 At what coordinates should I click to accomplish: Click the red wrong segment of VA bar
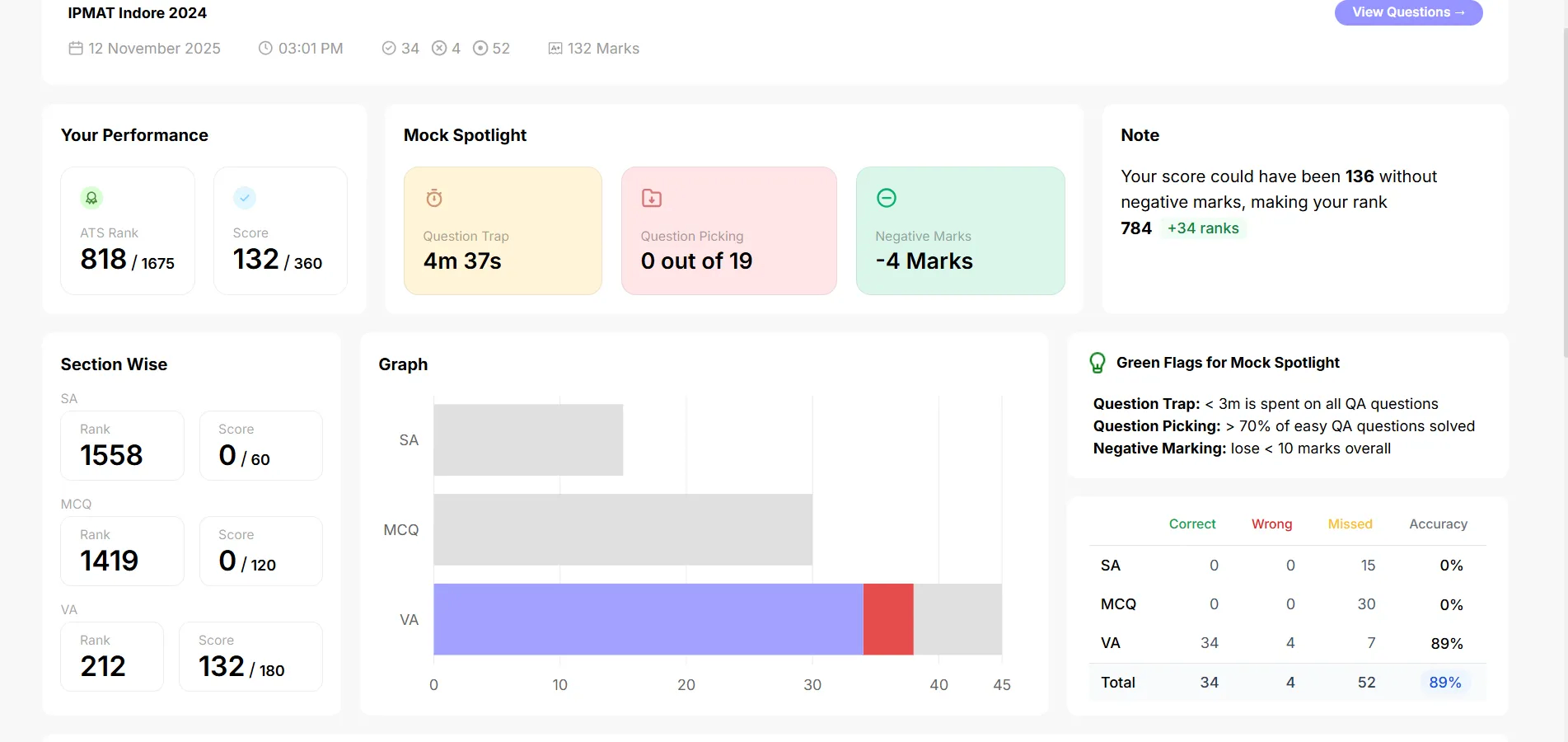point(888,619)
